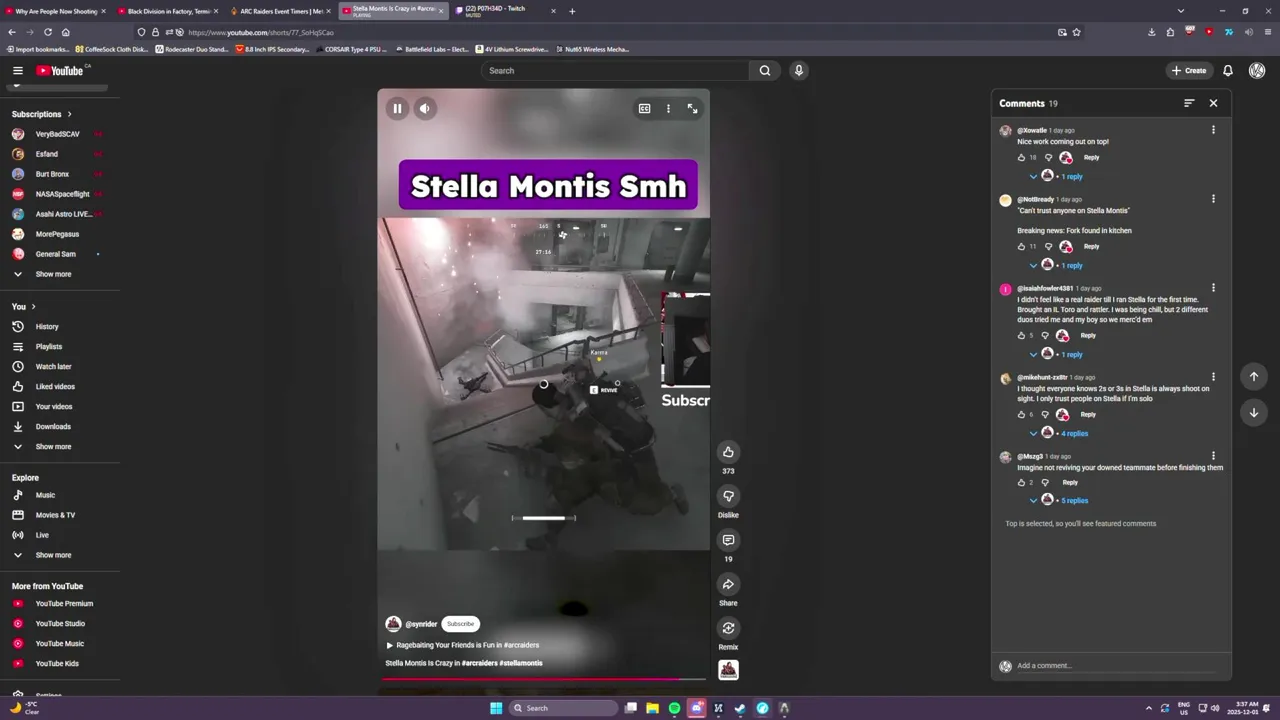This screenshot has width=1280, height=720.
Task: Open account avatar menu
Action: (1257, 70)
